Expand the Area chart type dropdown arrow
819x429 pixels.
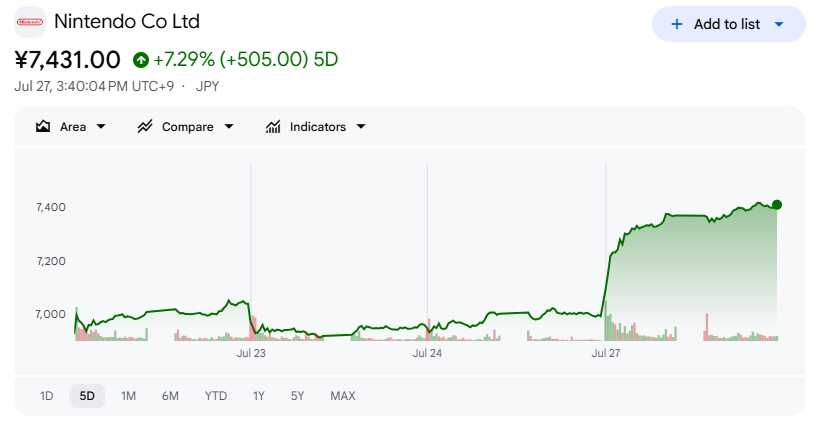[x=101, y=126]
